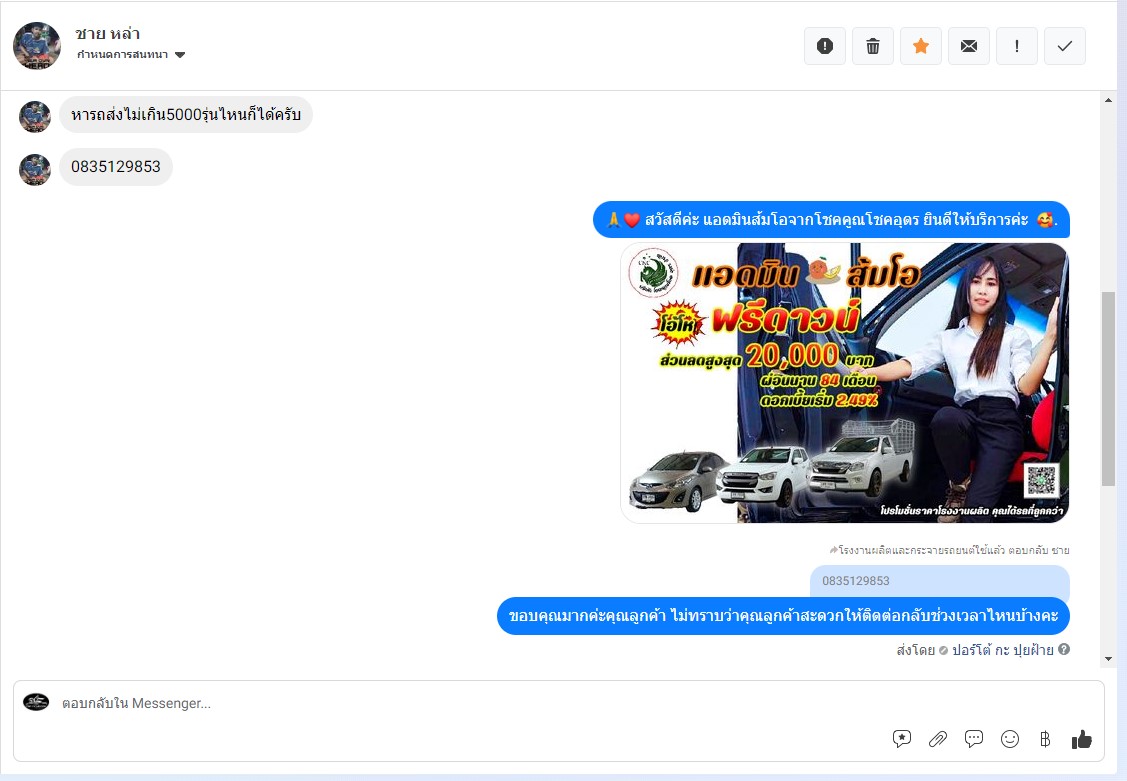Screen dimensions: 1127x781
Task: Click message หารถส่งไม่เกิน5000รุ่นไหนก็ได้ครับ
Action: (x=186, y=114)
